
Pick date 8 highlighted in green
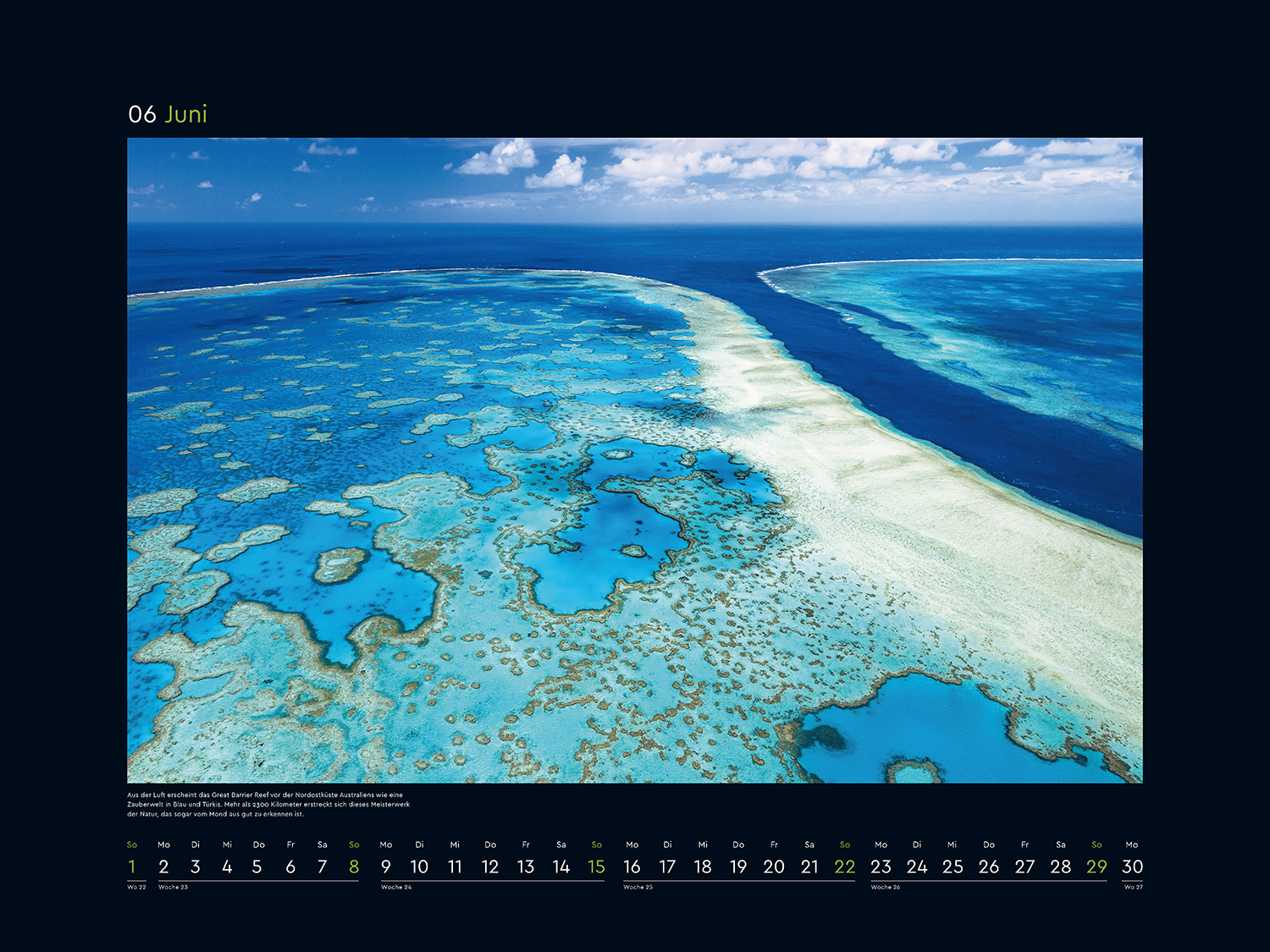[354, 867]
